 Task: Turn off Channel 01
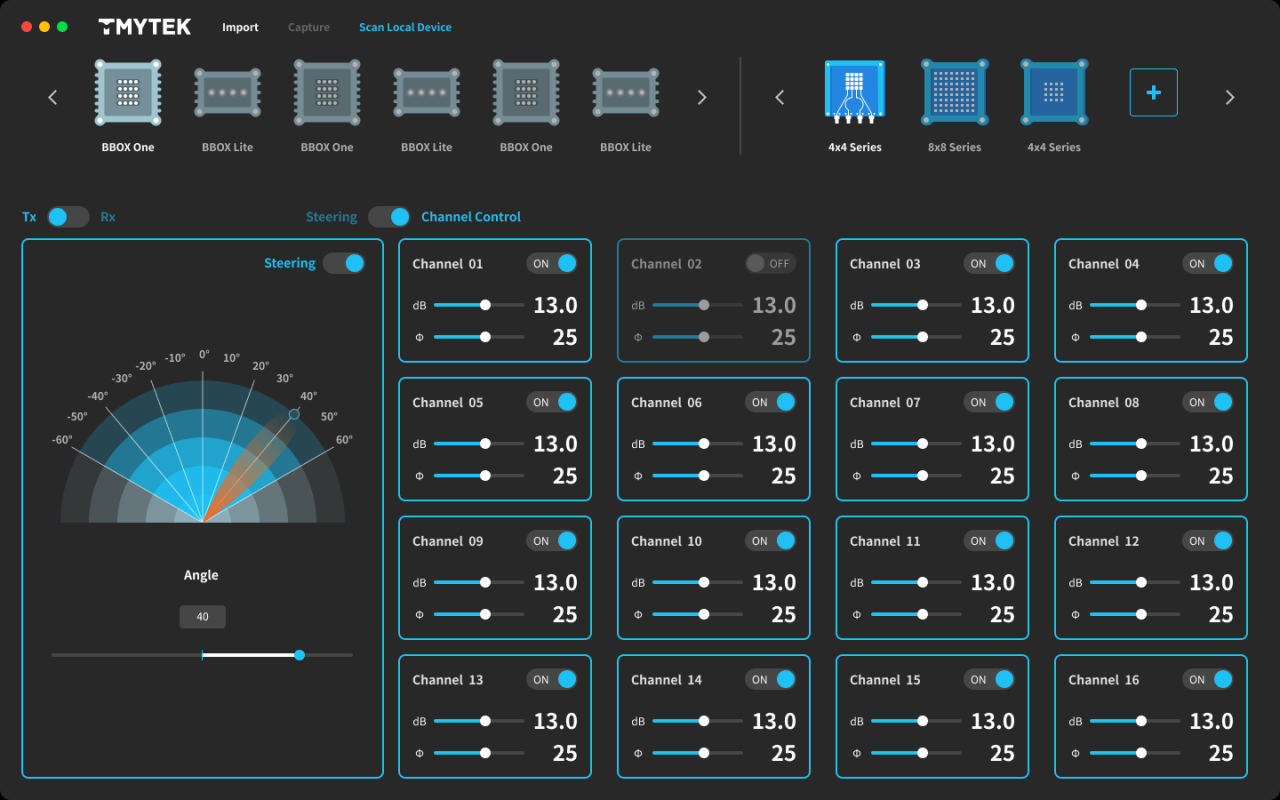[553, 263]
